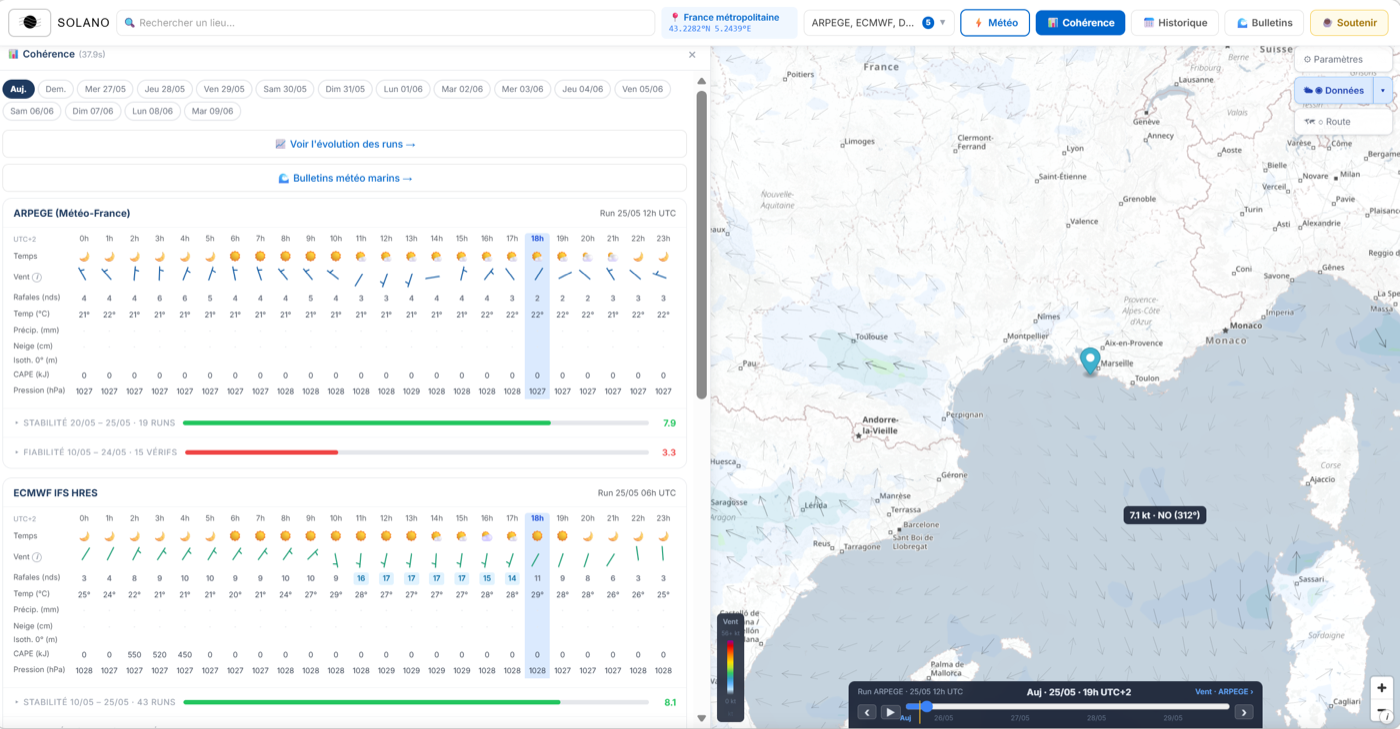
Task: Open the map info attribution icon
Action: (x=1387, y=717)
